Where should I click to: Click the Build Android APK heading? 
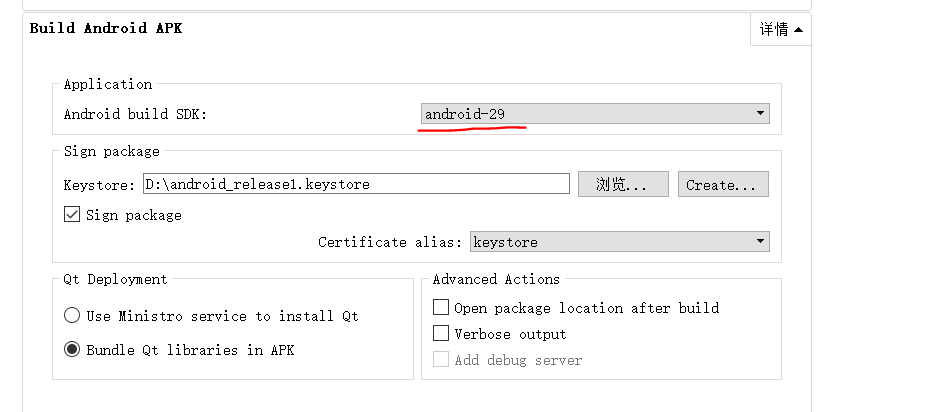click(106, 28)
